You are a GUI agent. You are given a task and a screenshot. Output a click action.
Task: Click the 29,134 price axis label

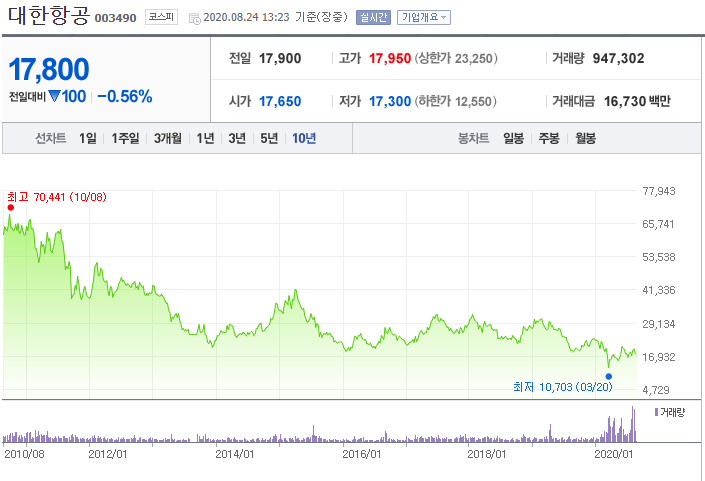pos(659,324)
